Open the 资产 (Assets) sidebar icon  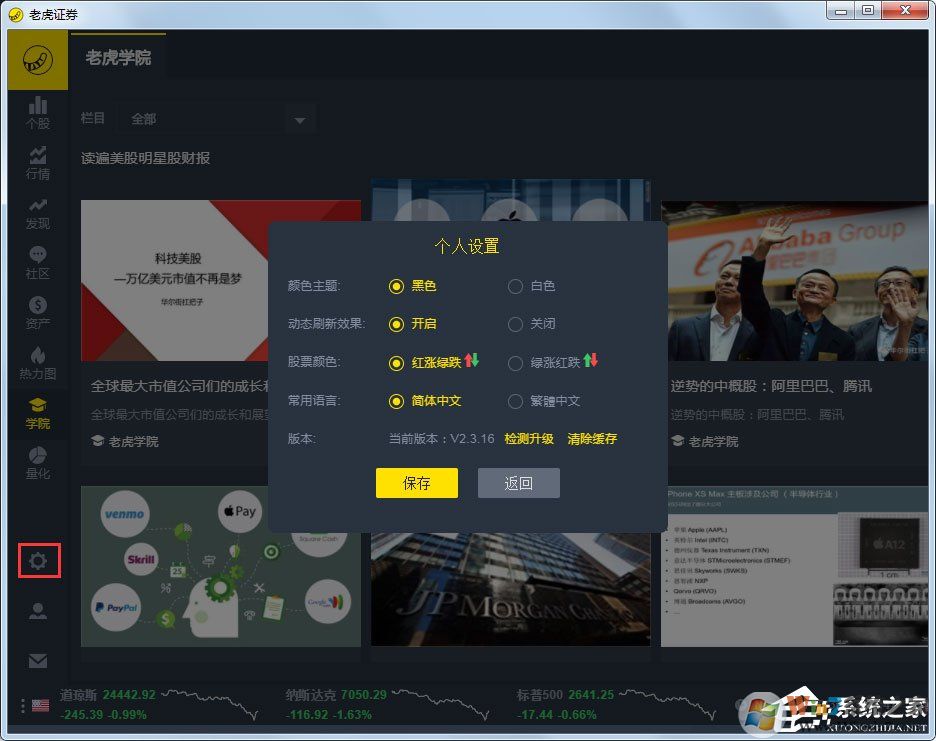pos(38,312)
